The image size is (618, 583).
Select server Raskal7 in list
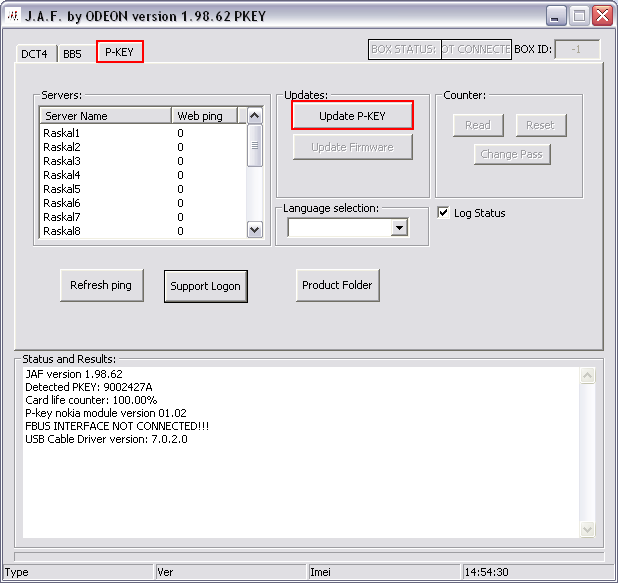(143, 217)
